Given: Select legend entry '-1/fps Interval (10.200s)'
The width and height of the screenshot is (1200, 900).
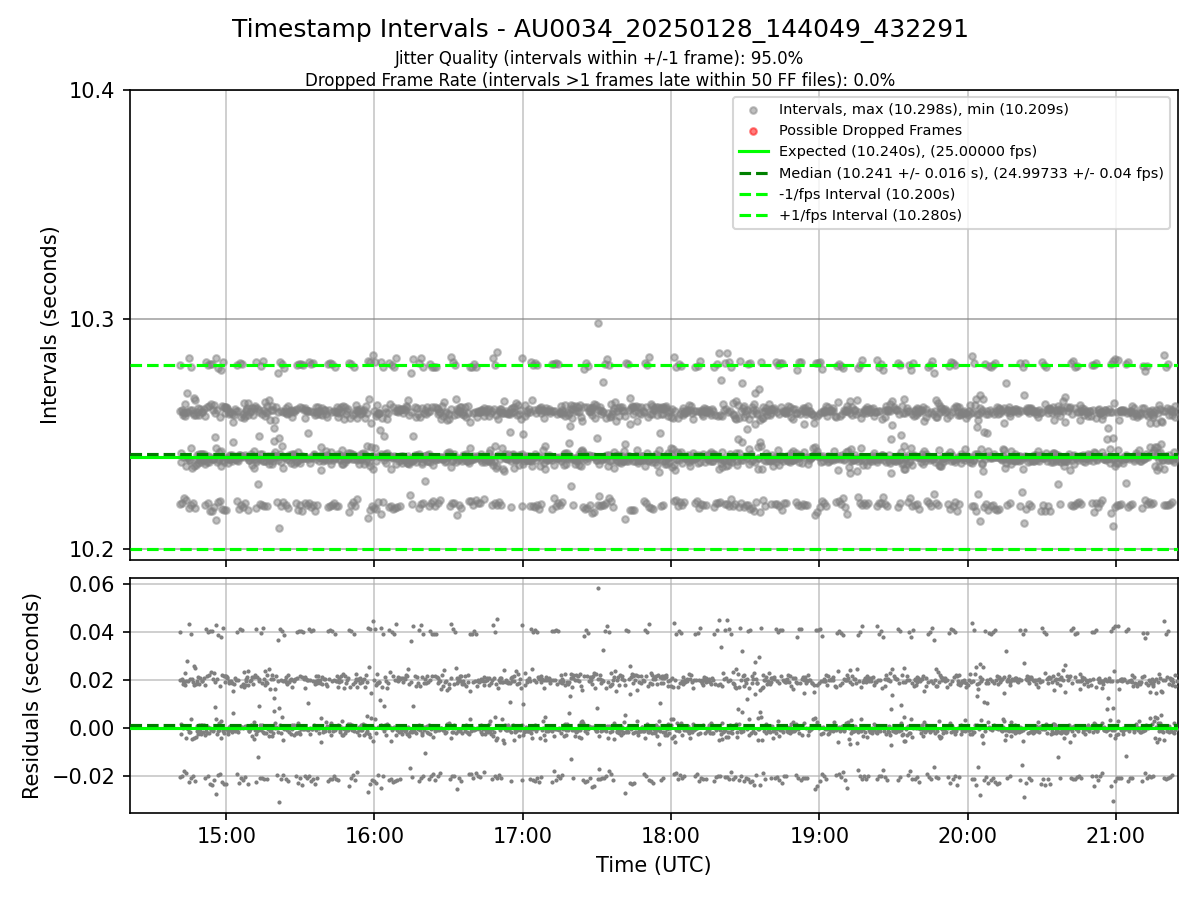Looking at the screenshot, I should click(867, 193).
